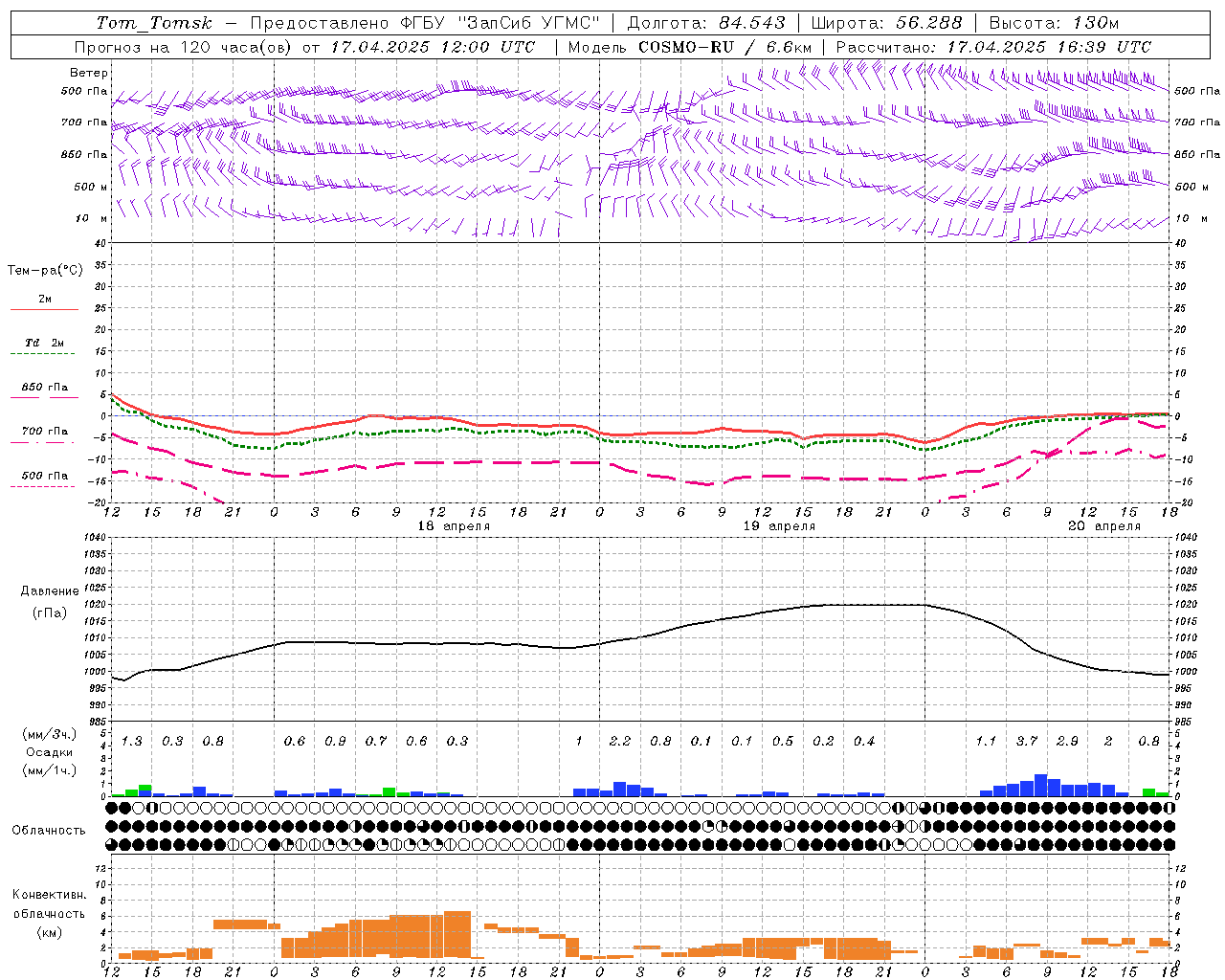
Task: Click the (мм/1ч.) precipitation unit label
Action: point(50,770)
